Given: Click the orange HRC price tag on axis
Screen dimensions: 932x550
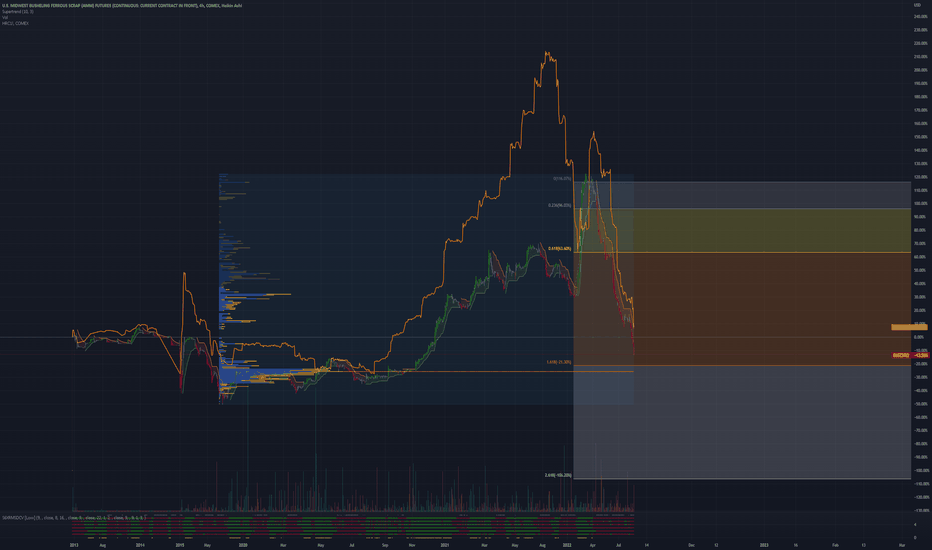Looking at the screenshot, I should (909, 327).
